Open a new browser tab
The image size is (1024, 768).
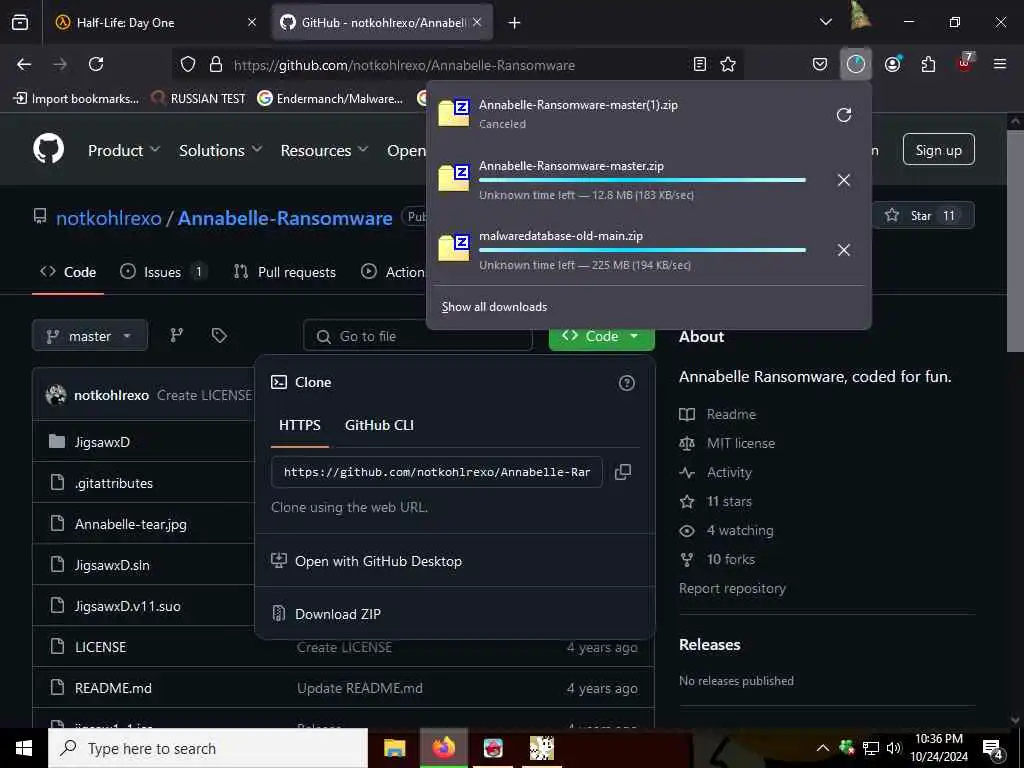point(515,23)
